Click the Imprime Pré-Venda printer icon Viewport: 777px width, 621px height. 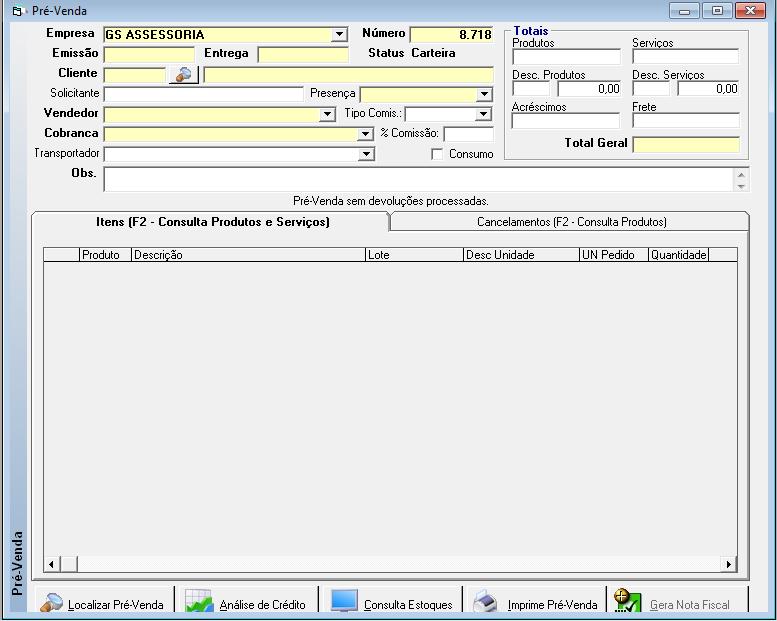point(485,603)
